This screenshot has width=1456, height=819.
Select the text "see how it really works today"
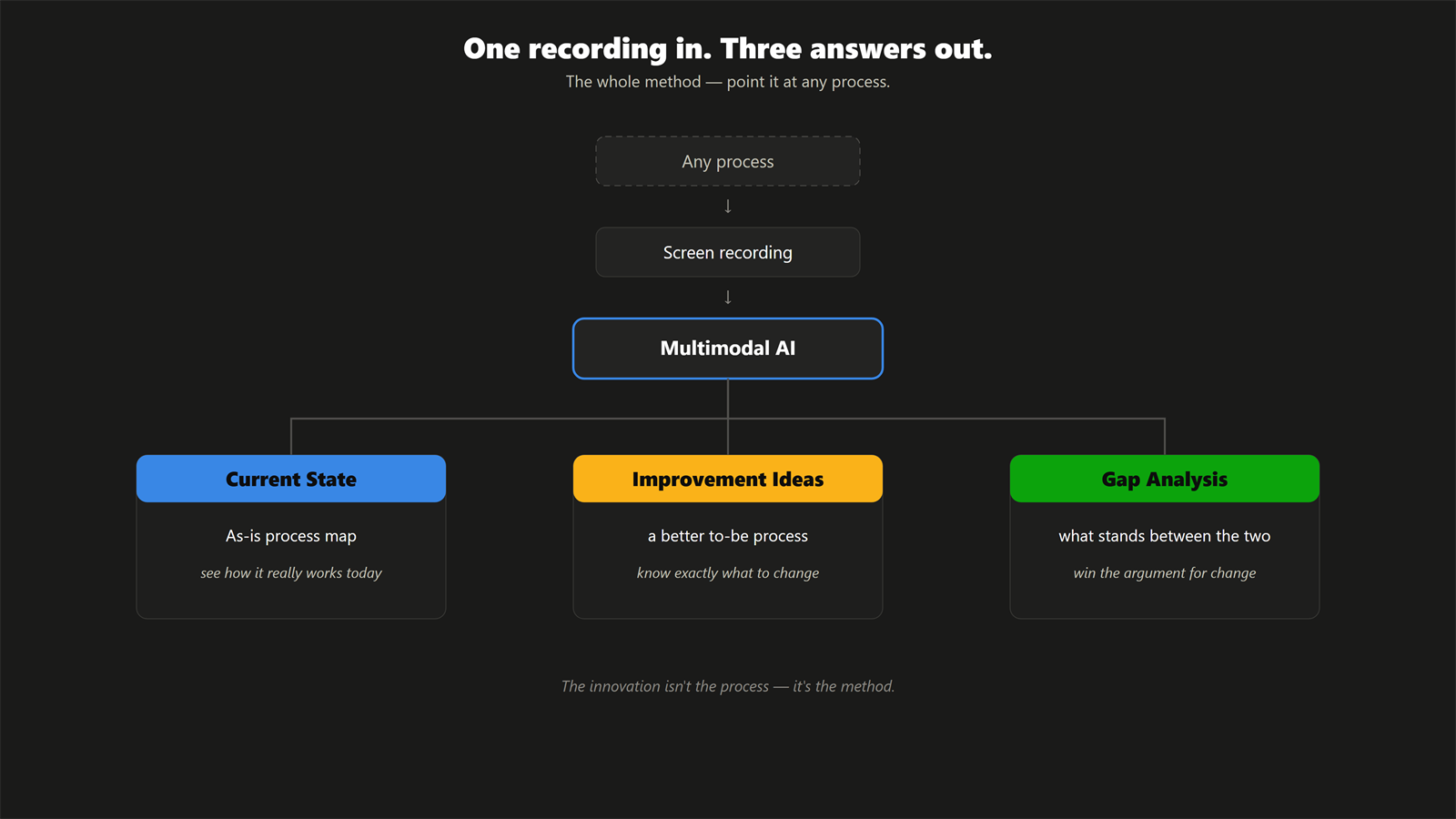(291, 573)
